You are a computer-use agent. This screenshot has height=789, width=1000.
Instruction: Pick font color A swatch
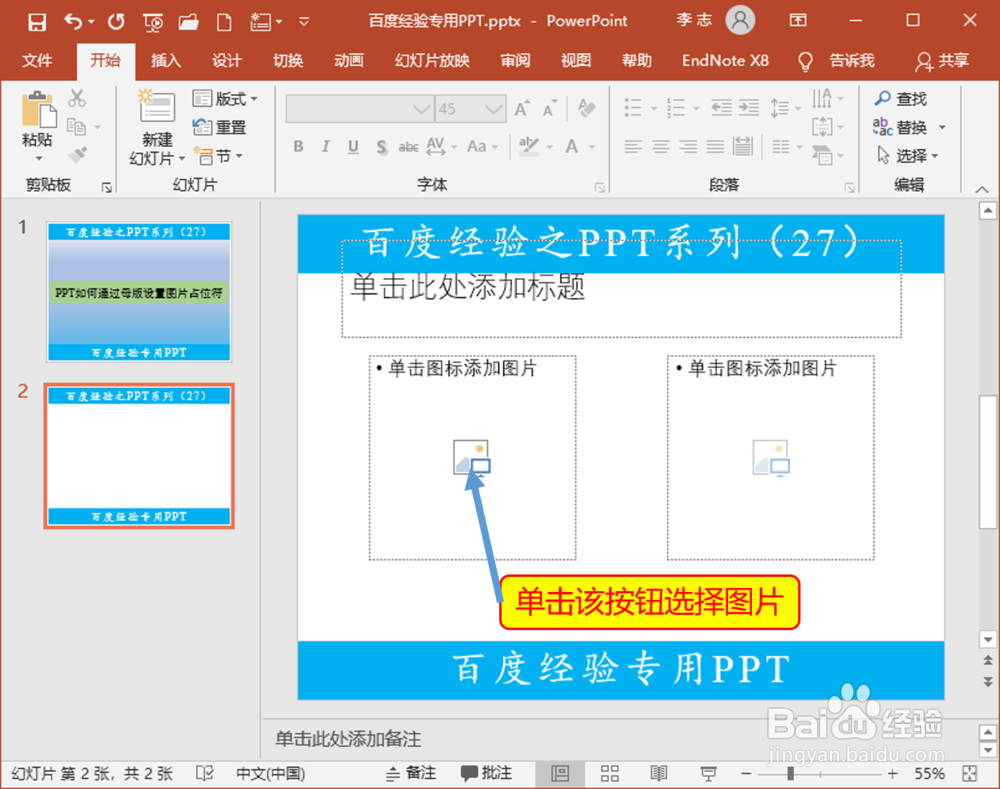572,147
